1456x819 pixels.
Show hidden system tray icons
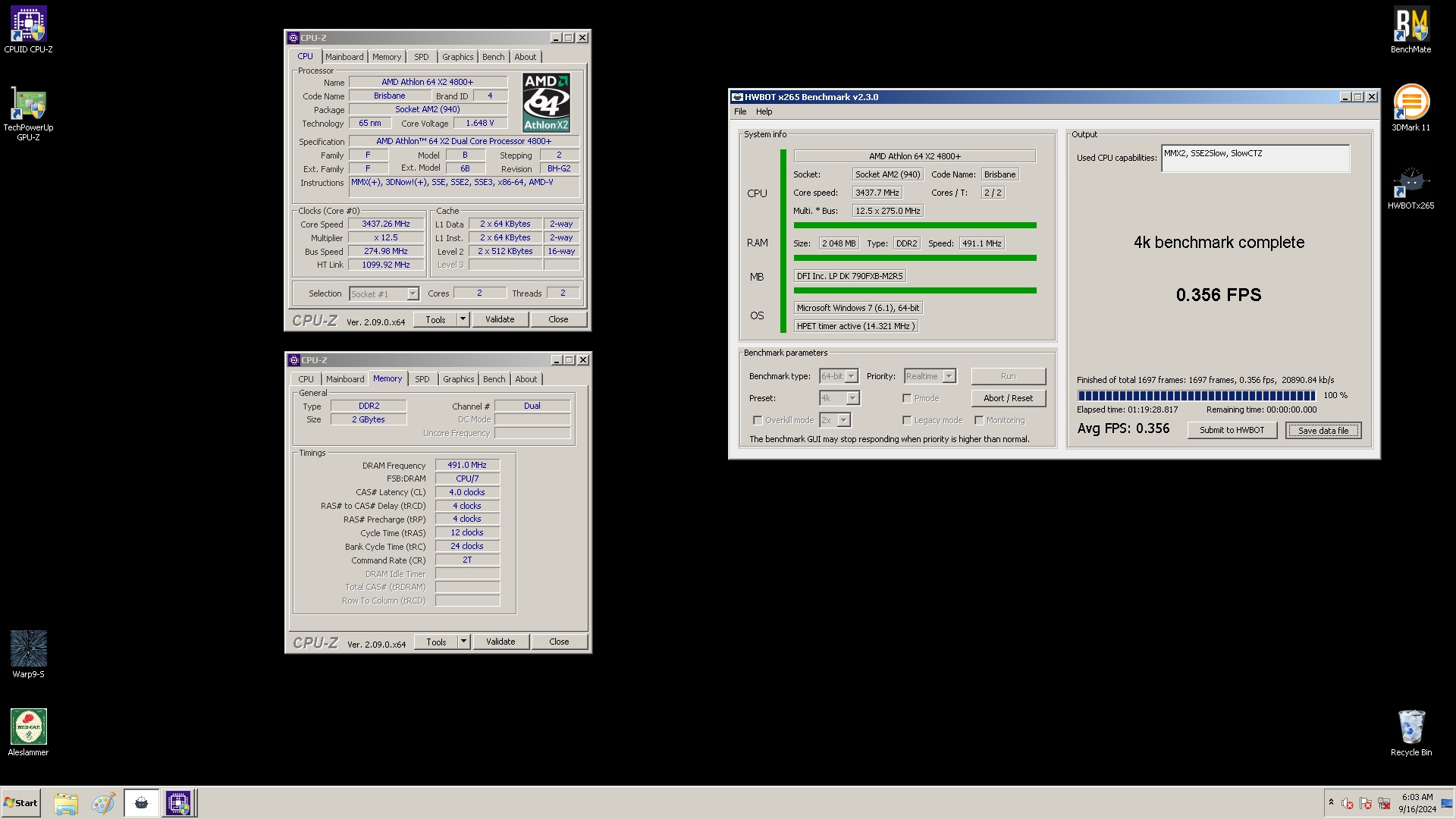pyautogui.click(x=1331, y=802)
